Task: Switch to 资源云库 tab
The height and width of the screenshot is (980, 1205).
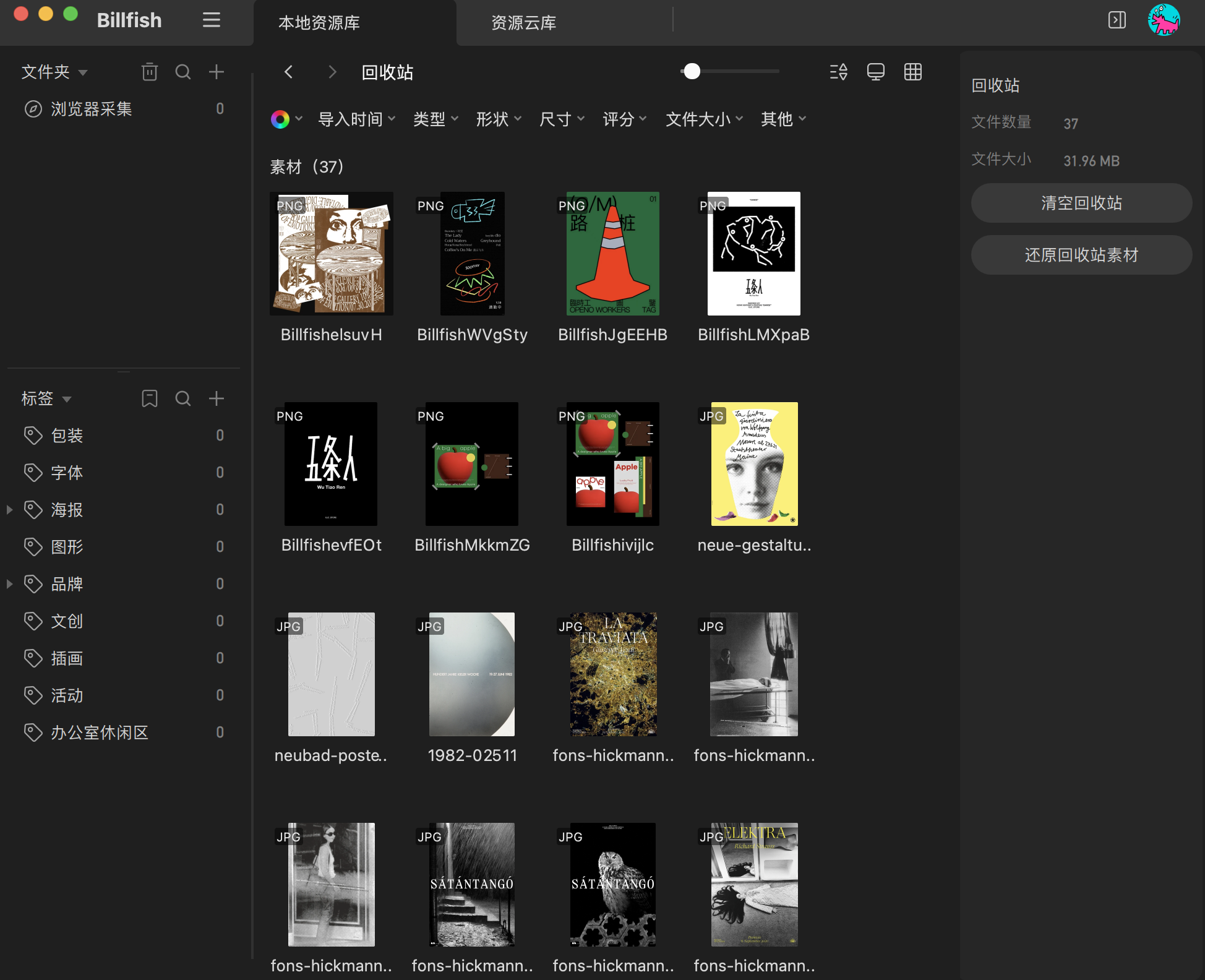Action: pyautogui.click(x=523, y=23)
